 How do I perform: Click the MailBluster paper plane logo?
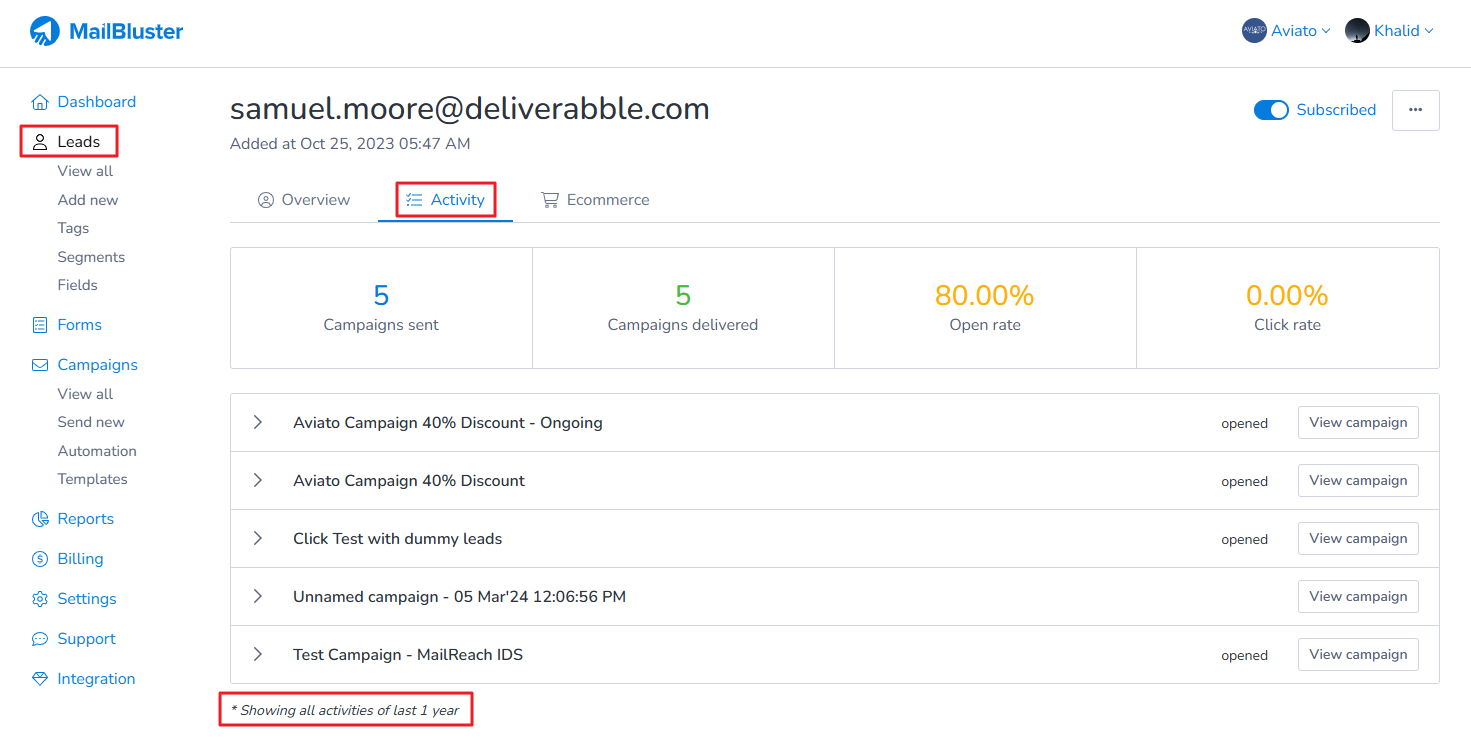point(45,31)
